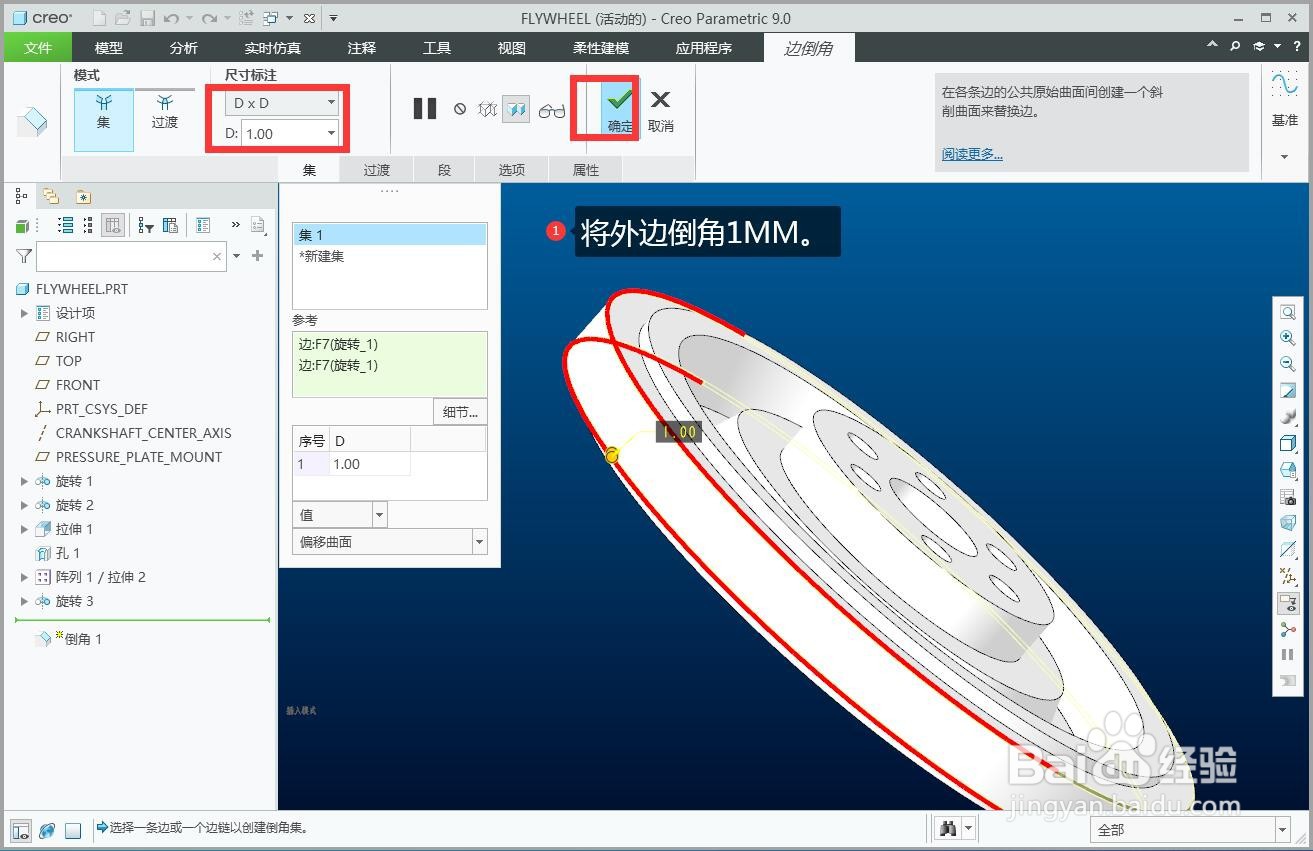Click the tree filter icon
This screenshot has height=851, width=1313.
(146, 225)
